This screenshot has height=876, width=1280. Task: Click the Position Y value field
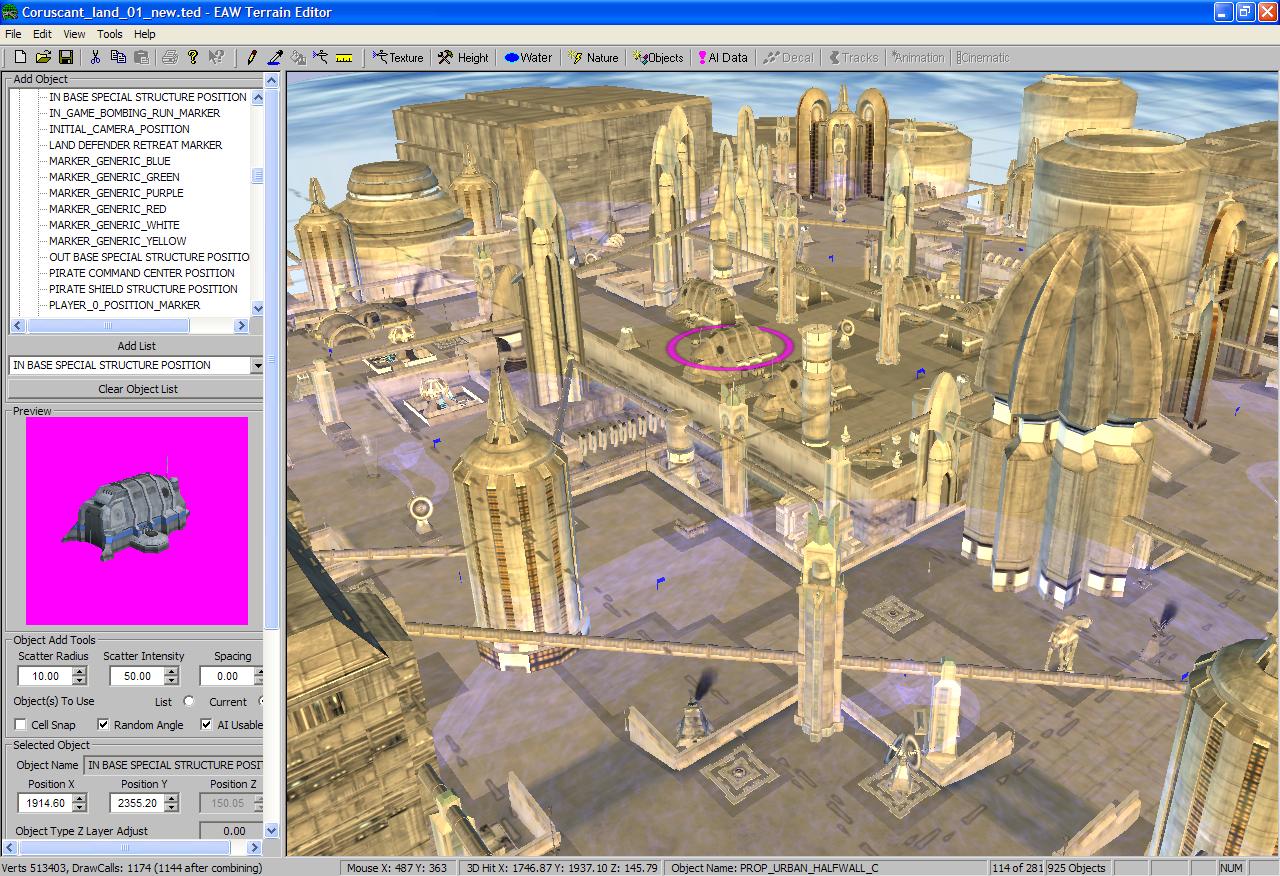(137, 803)
